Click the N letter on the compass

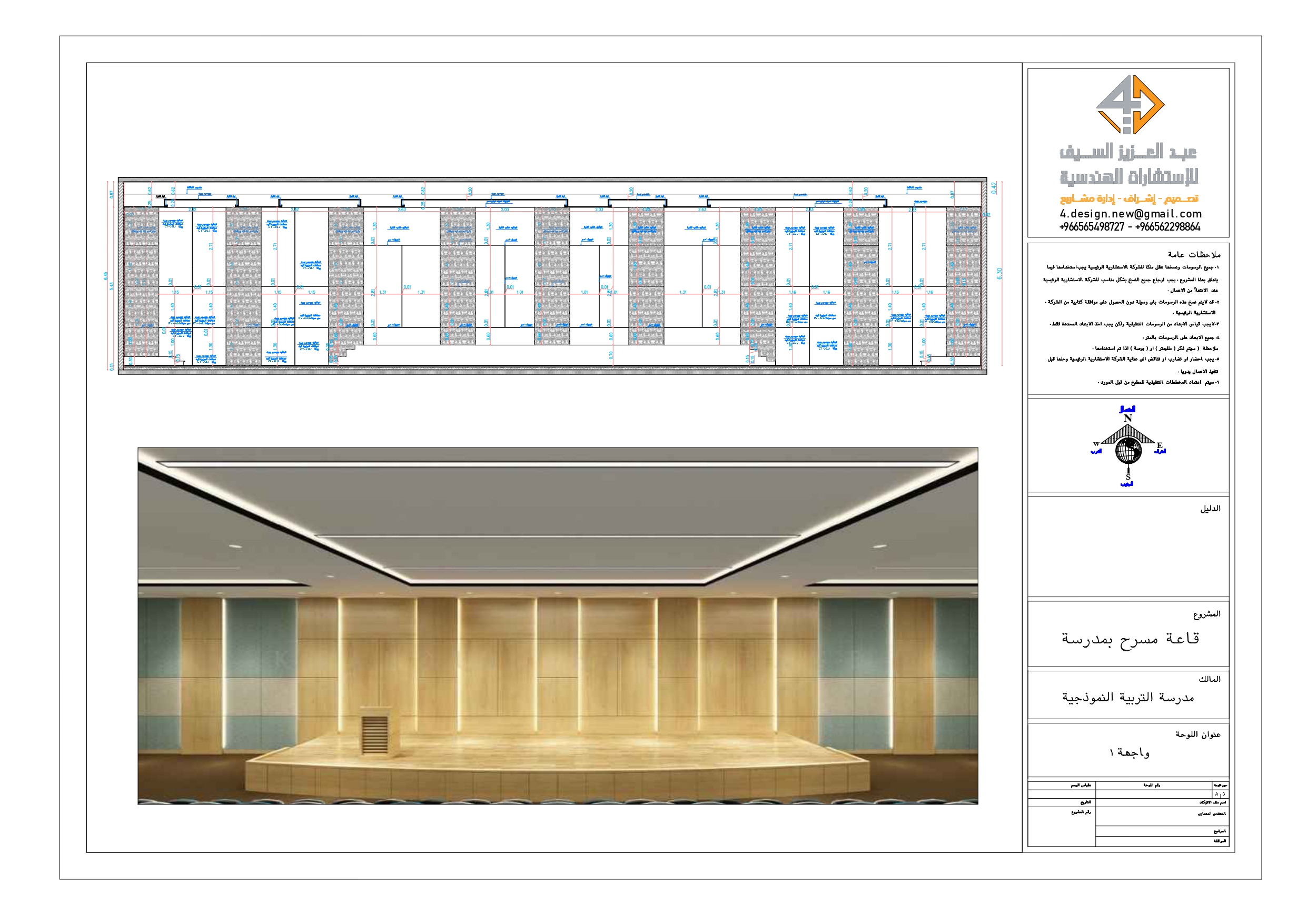1127,418
